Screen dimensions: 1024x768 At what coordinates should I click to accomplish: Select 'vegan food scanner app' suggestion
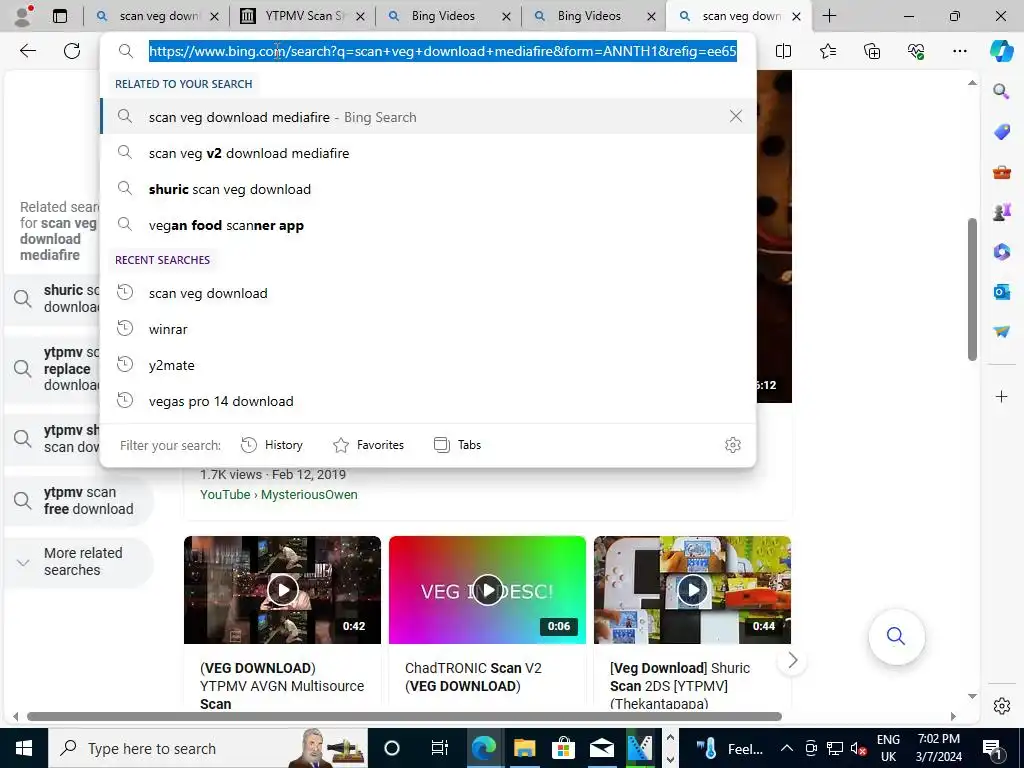(428, 225)
